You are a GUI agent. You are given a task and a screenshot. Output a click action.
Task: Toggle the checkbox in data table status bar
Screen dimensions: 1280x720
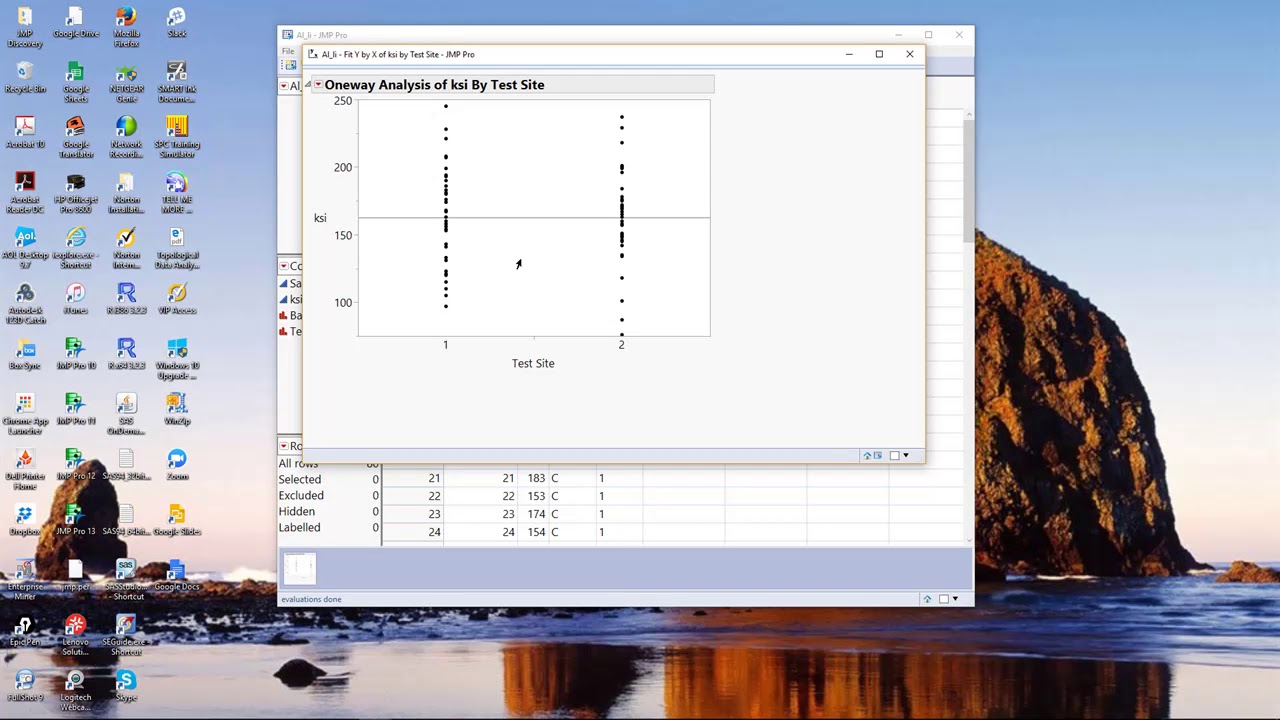point(943,599)
